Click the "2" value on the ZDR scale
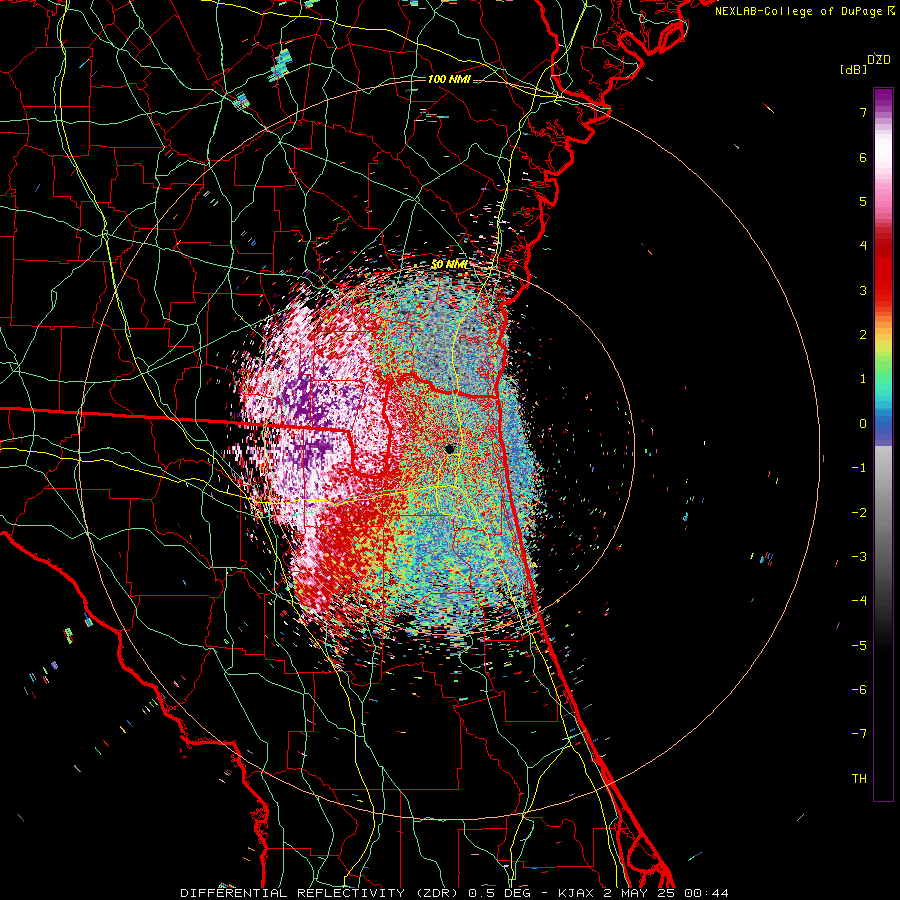The height and width of the screenshot is (900, 900). click(x=863, y=335)
